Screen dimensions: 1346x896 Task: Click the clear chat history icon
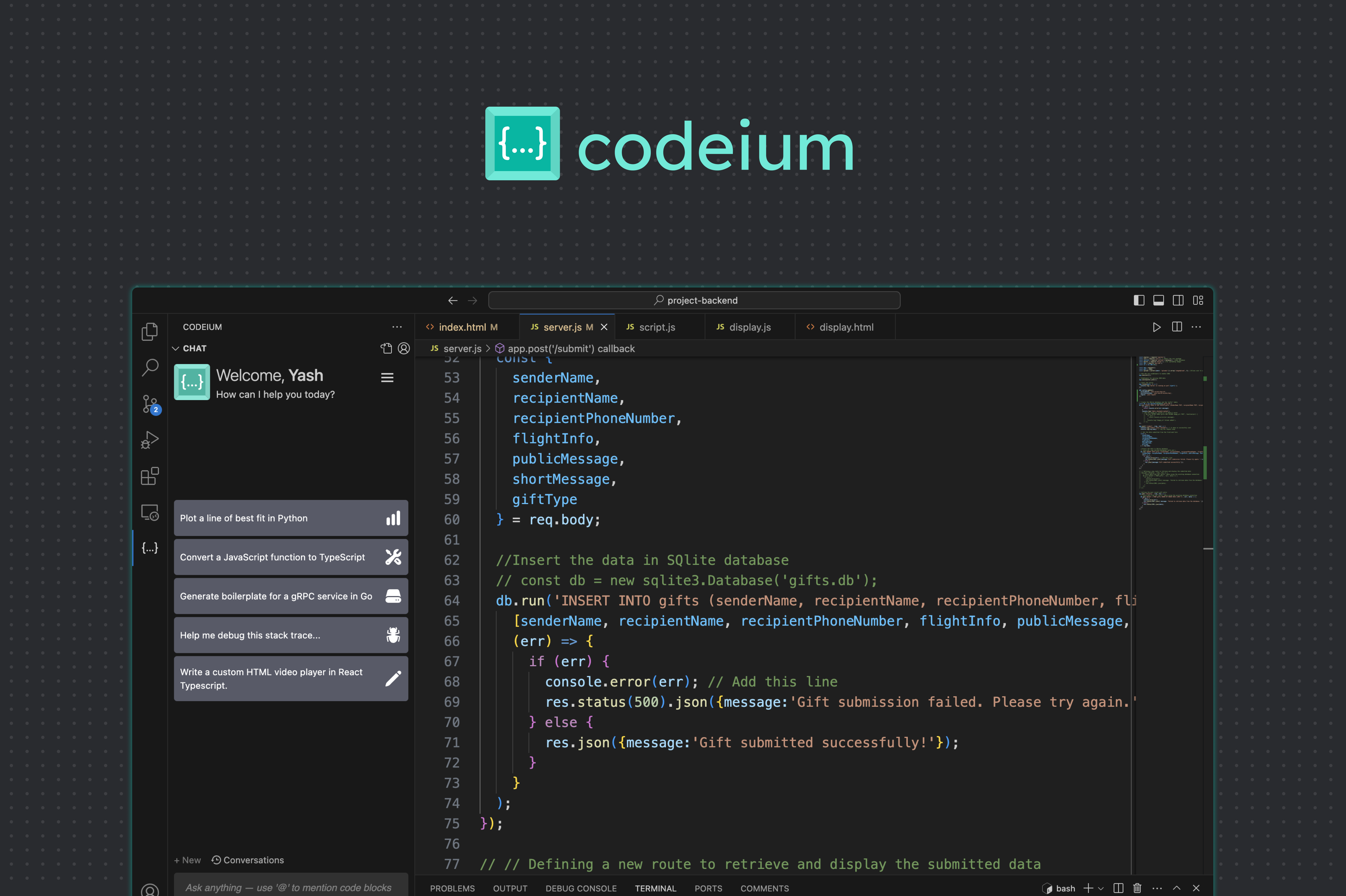(386, 349)
